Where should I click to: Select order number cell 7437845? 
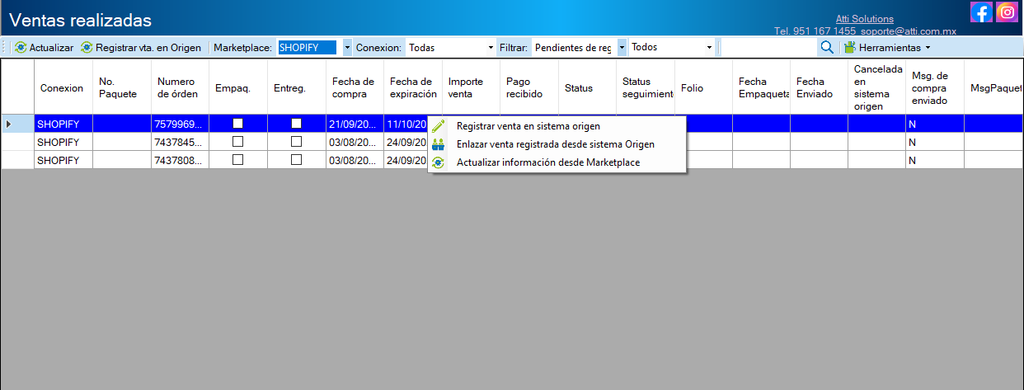point(180,142)
